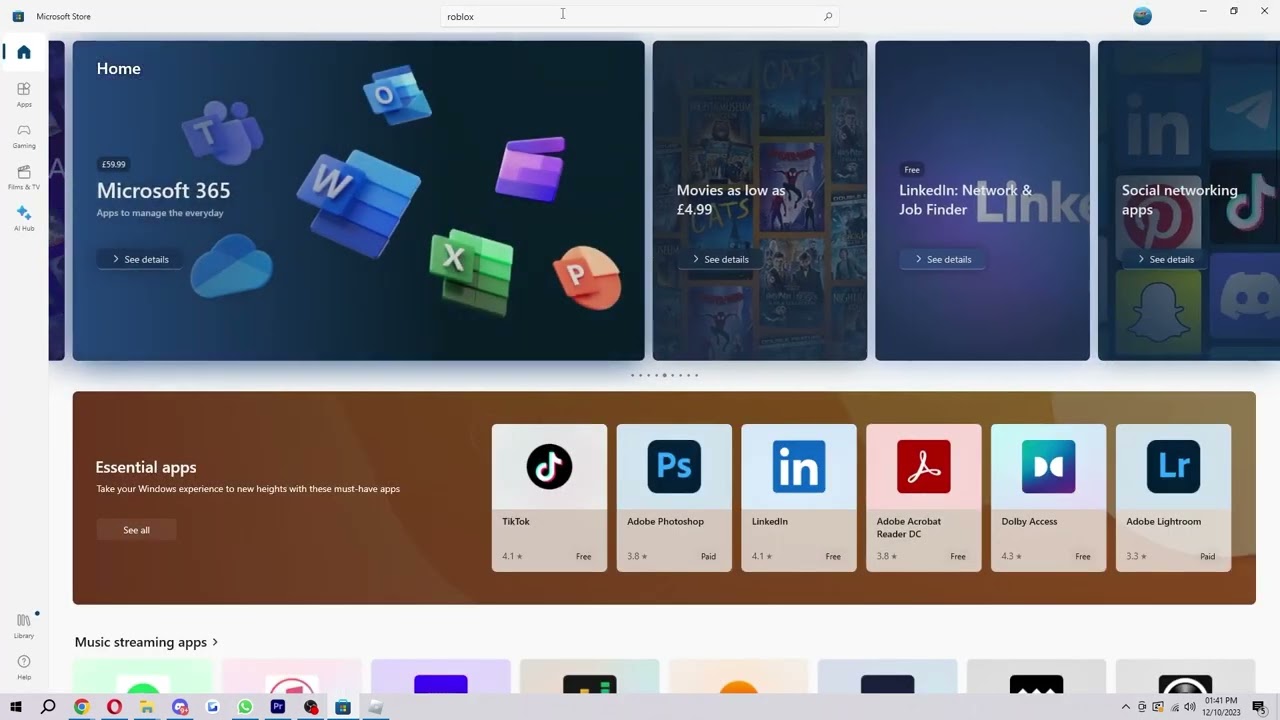Open Discord from the taskbar
Viewport: 1280px width, 720px height.
click(180, 707)
